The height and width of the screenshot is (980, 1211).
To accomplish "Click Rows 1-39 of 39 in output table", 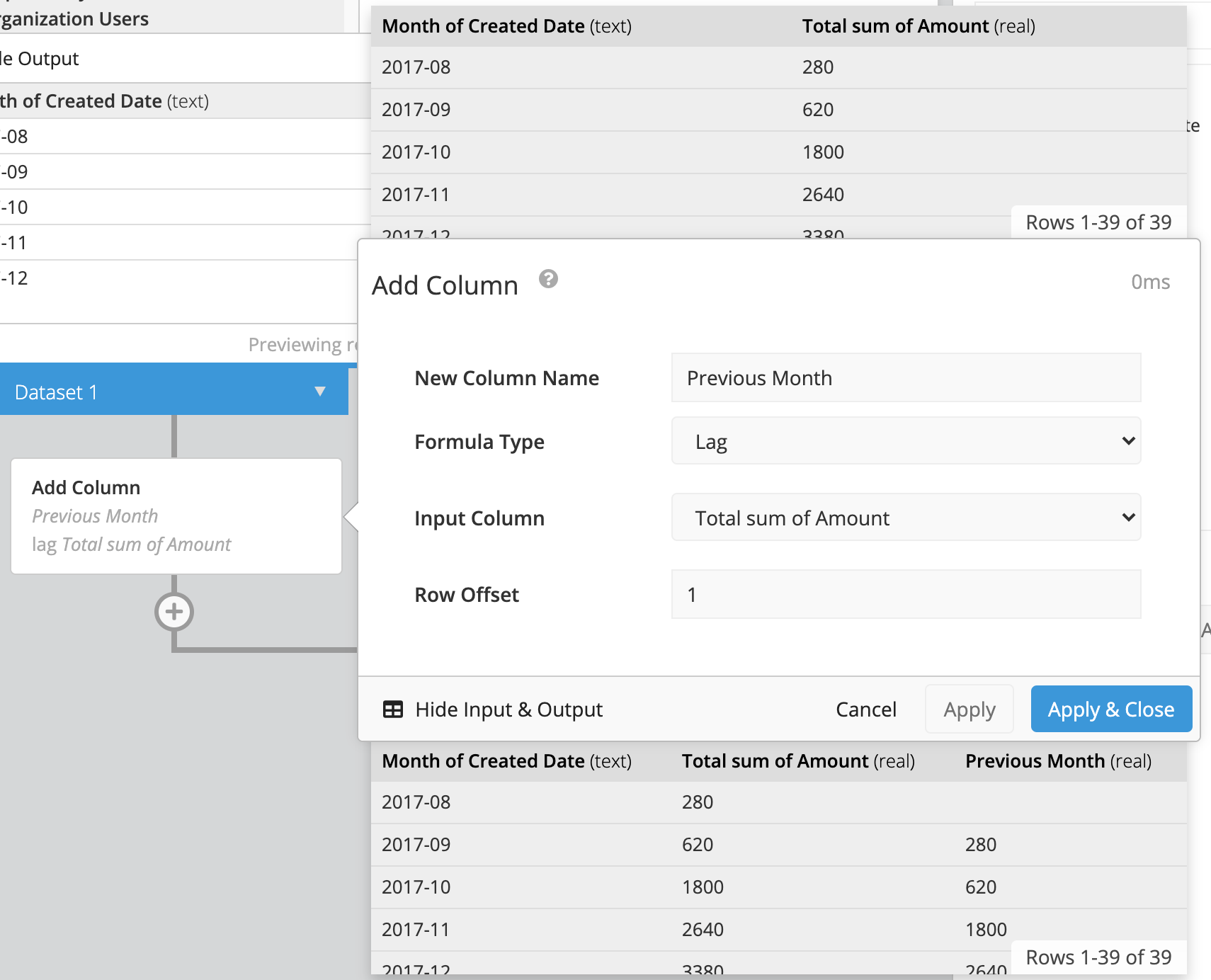I will [x=1098, y=957].
